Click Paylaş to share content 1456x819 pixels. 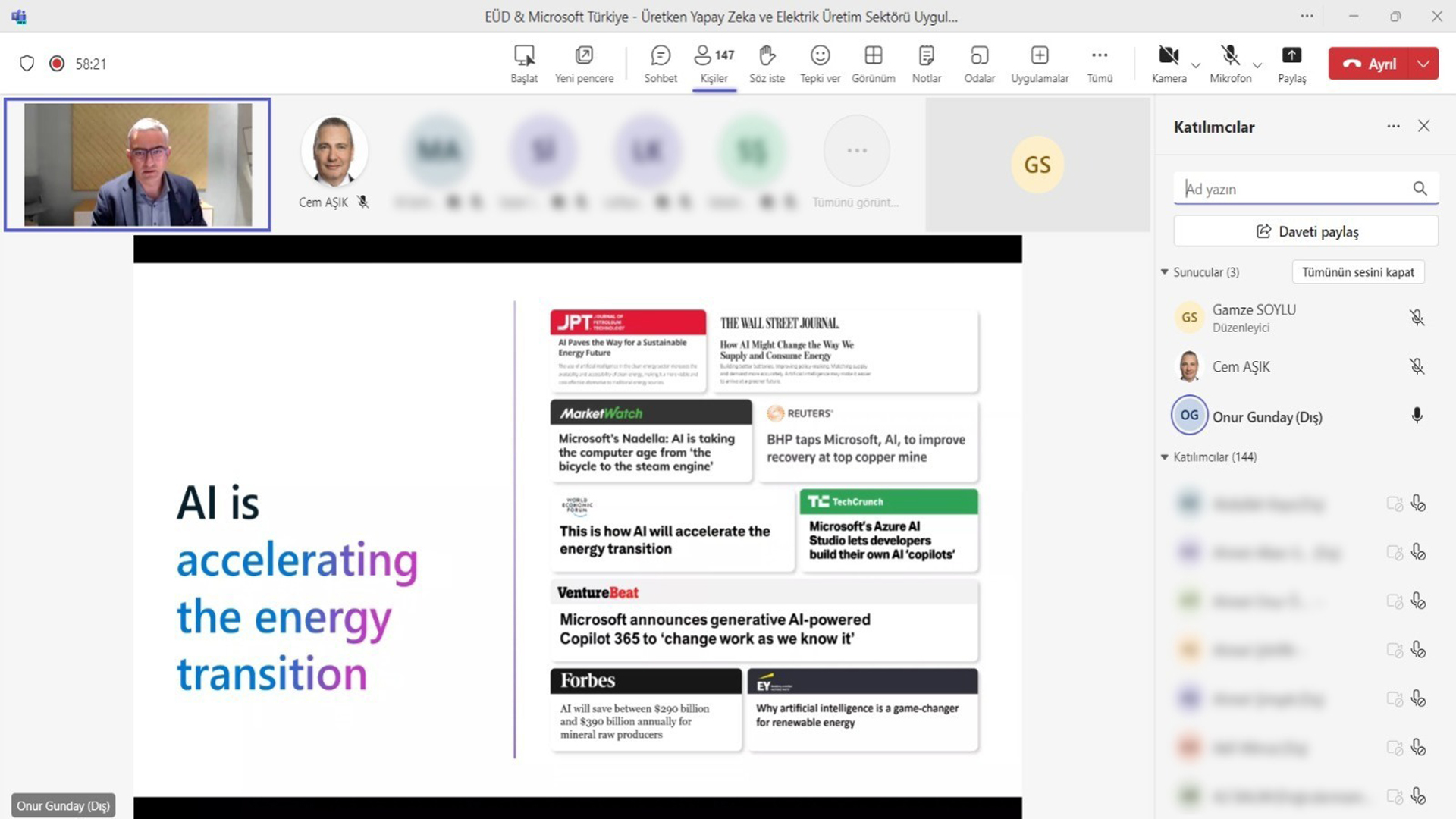coord(1291,64)
